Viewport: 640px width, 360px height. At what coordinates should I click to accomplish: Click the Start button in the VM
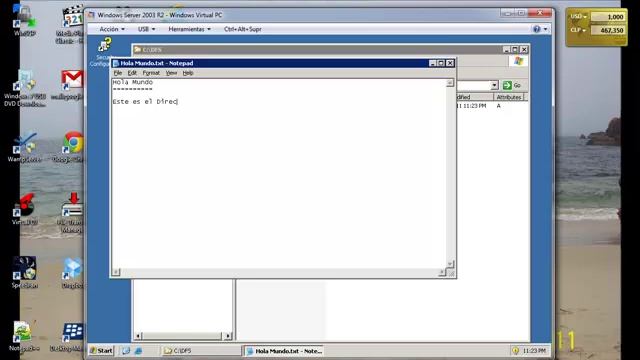(x=101, y=350)
